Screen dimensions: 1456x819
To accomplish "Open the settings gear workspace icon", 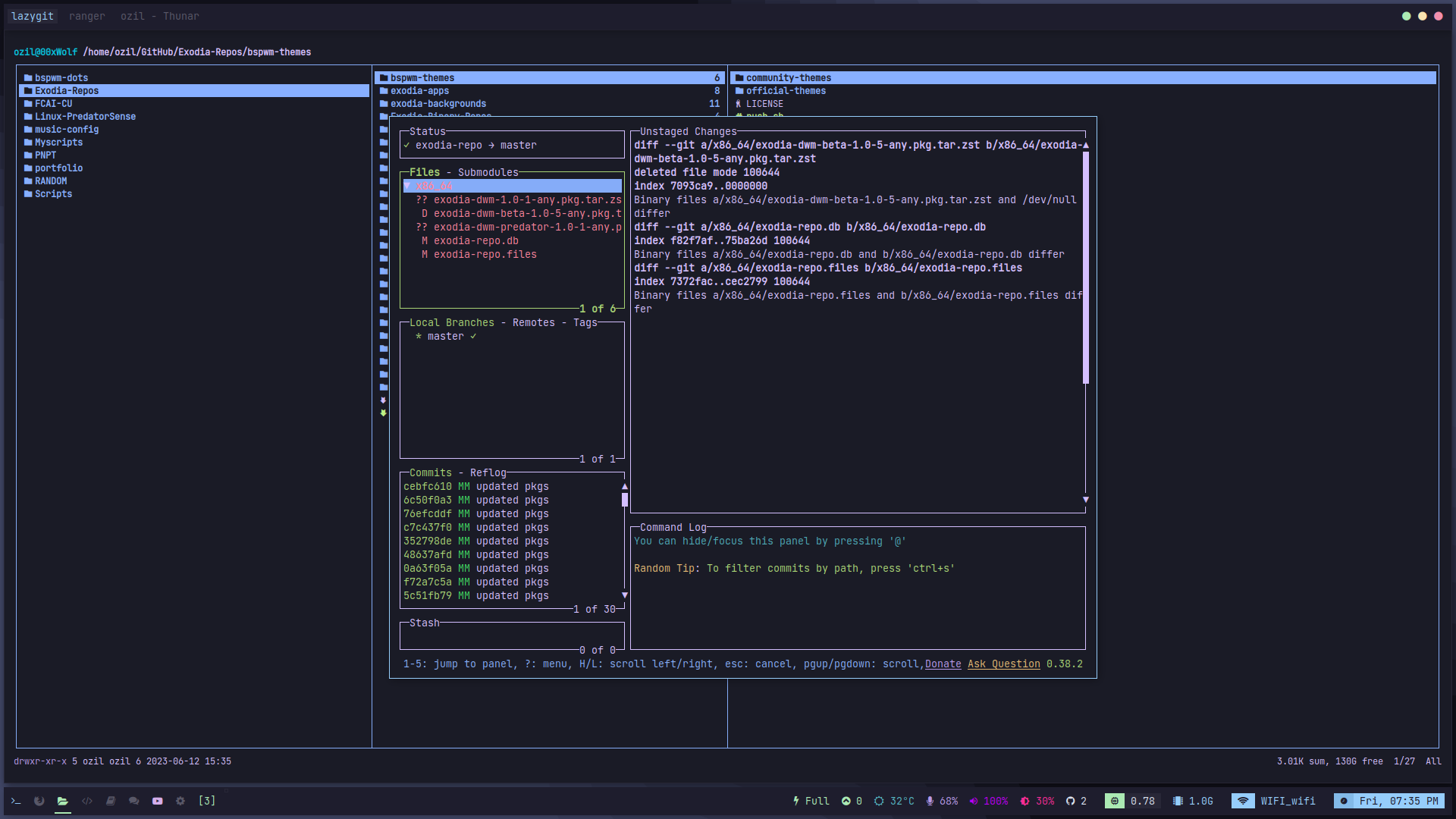I will point(180,801).
